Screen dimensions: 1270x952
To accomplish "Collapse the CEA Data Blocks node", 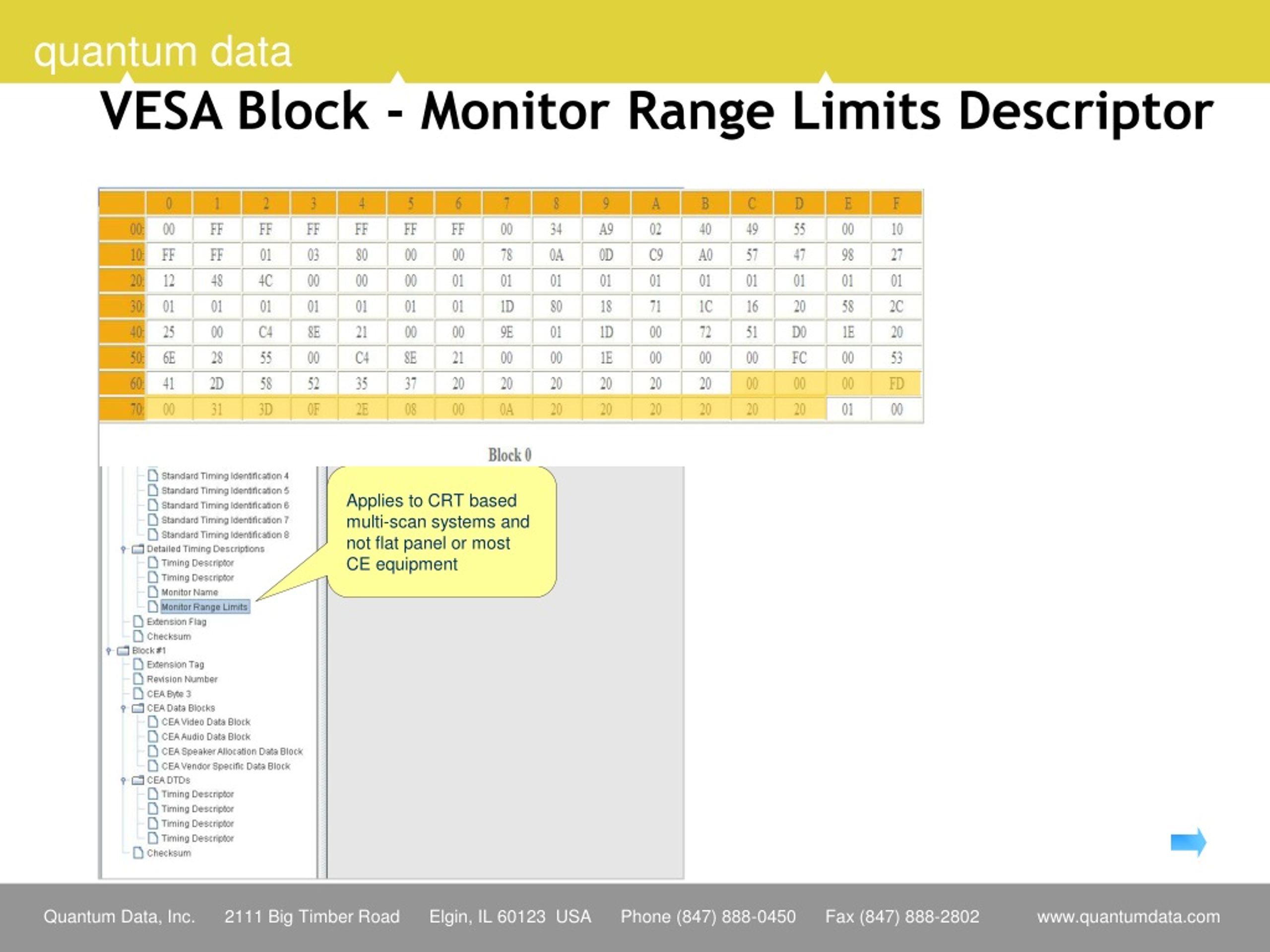I will coord(123,708).
